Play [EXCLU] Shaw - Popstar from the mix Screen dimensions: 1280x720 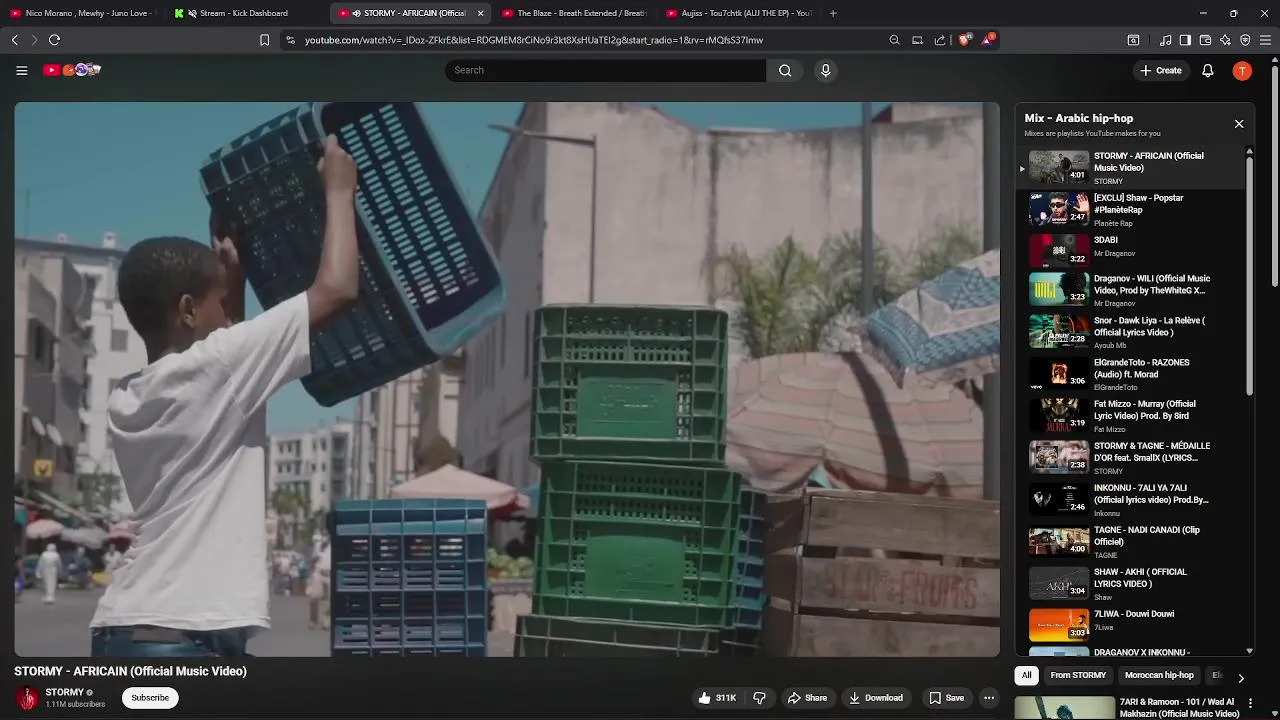pos(1132,209)
